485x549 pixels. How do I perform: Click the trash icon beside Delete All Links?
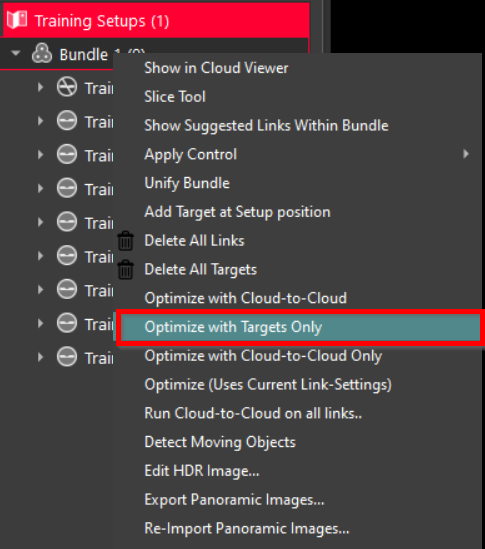pos(125,241)
